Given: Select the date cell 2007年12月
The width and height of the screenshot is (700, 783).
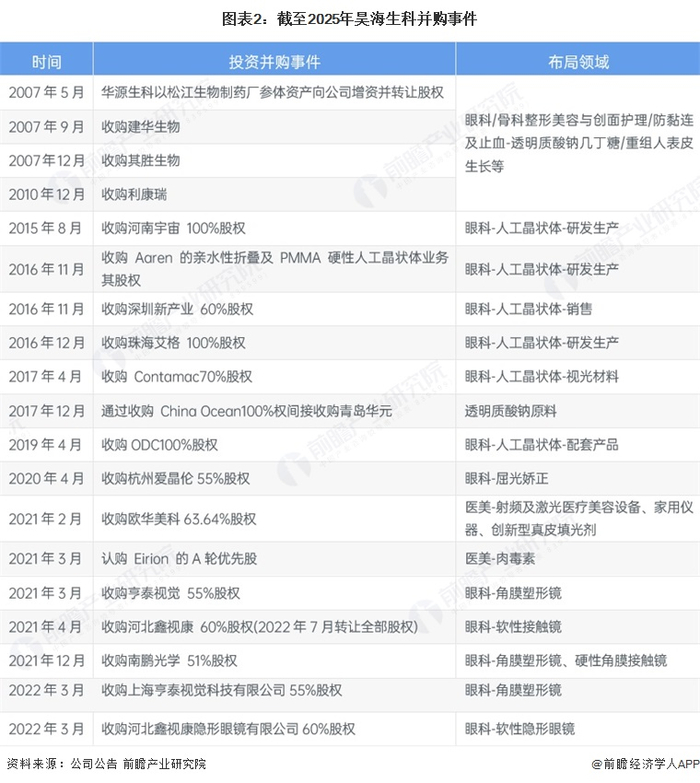Looking at the screenshot, I should pyautogui.click(x=46, y=161).
